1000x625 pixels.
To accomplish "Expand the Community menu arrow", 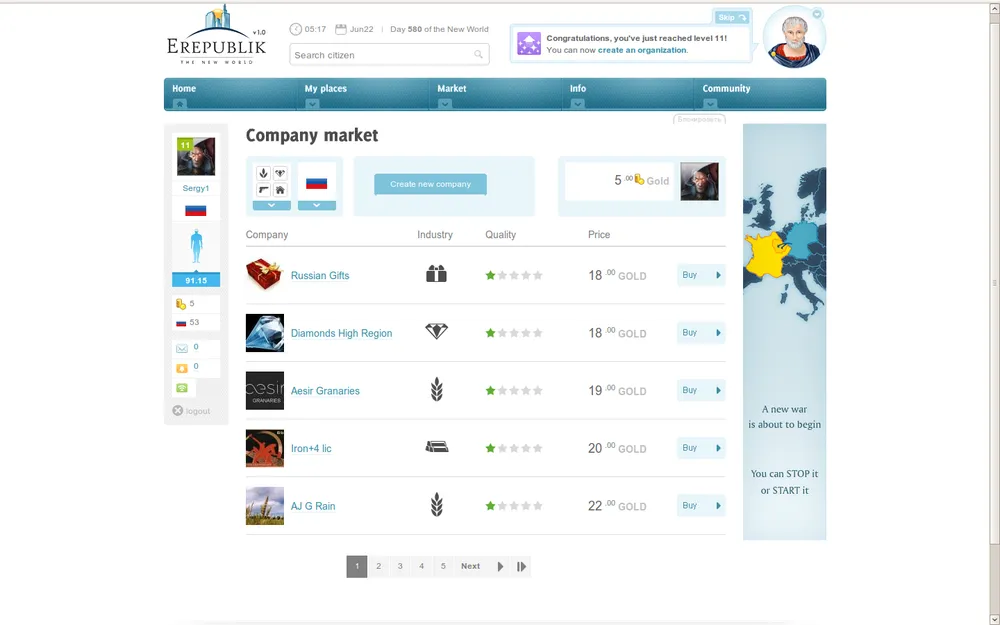I will 710,104.
